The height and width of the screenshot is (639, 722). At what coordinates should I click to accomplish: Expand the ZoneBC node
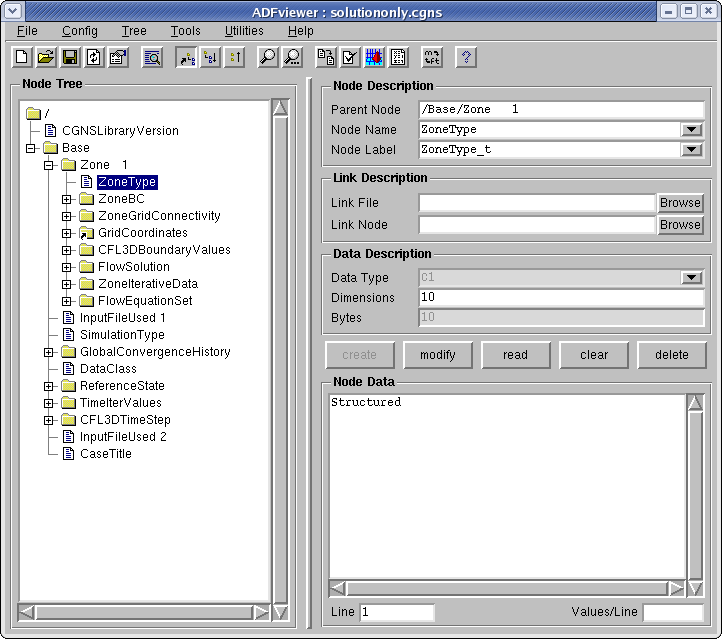pos(67,199)
